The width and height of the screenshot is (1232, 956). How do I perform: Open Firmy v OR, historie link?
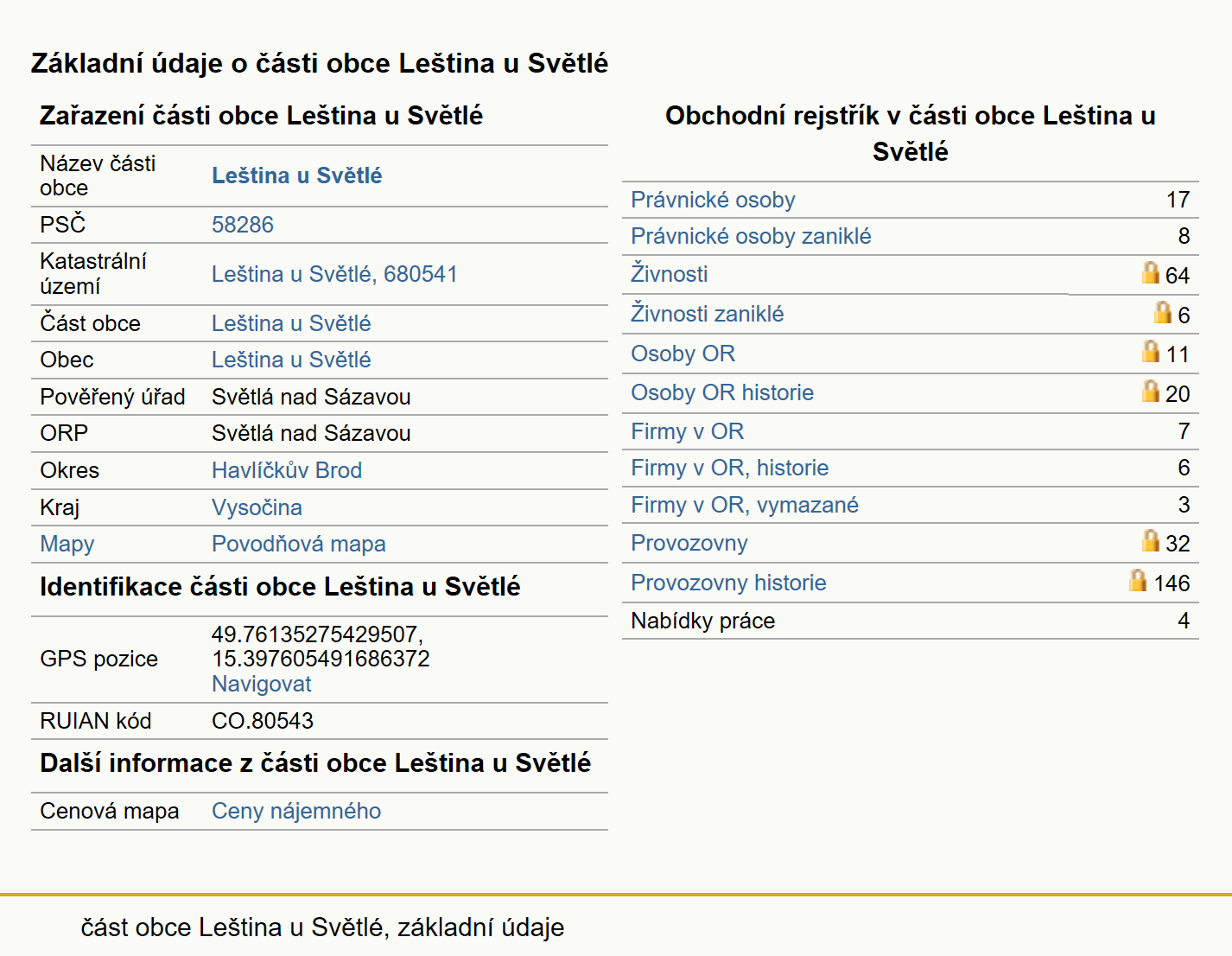pyautogui.click(x=730, y=468)
